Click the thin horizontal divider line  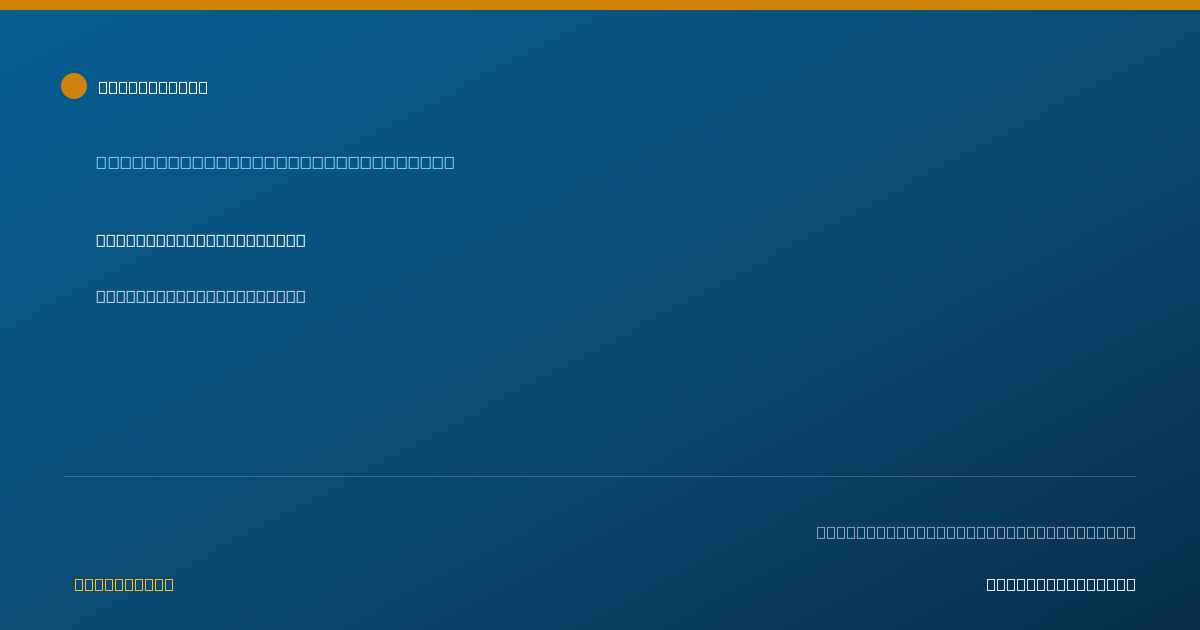point(600,476)
